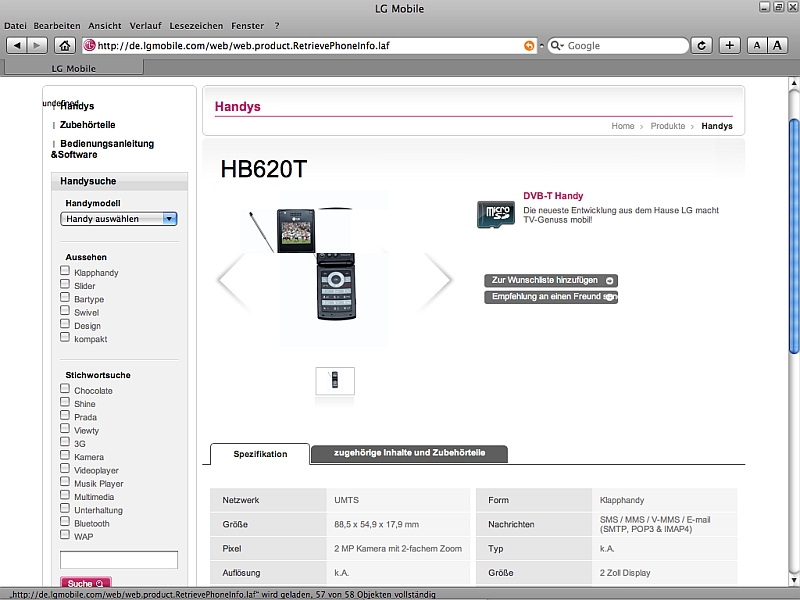Toggle the Shine keyword checkbox
800x600 pixels.
click(x=65, y=402)
